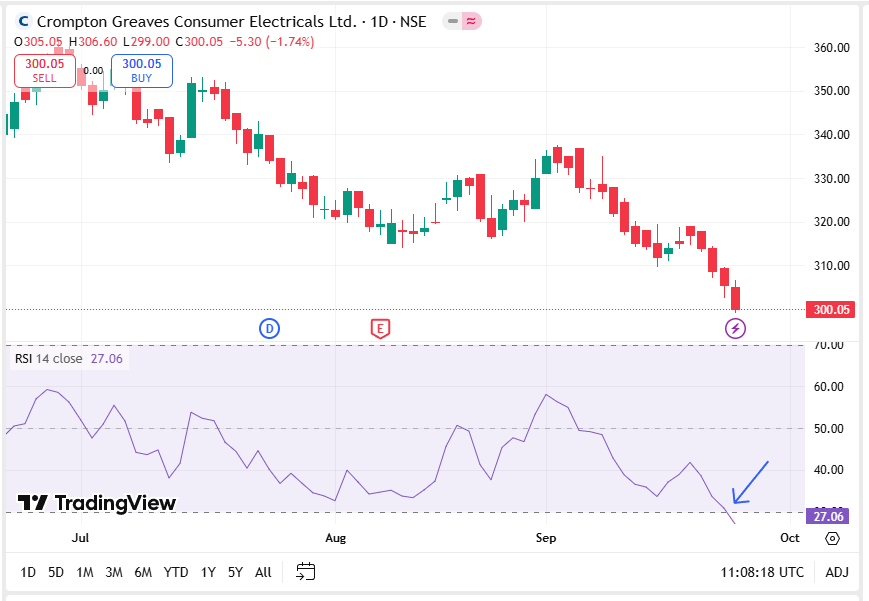Screen dimensions: 869x601
Task: Click the purple lightning bolt event marker
Action: (735, 328)
